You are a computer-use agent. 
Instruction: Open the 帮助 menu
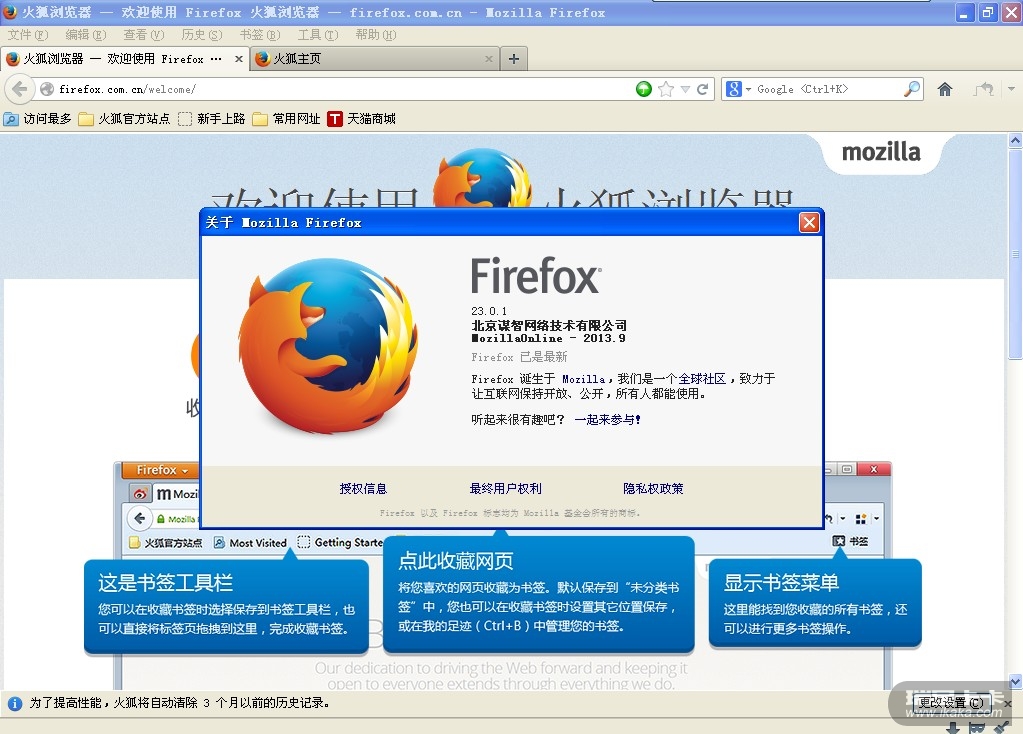pos(376,35)
